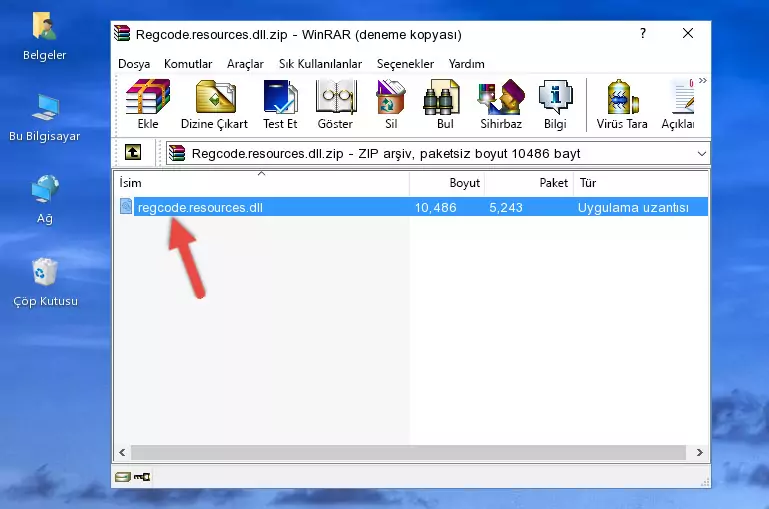Click the 10,486 size value
The height and width of the screenshot is (509, 769).
436,207
